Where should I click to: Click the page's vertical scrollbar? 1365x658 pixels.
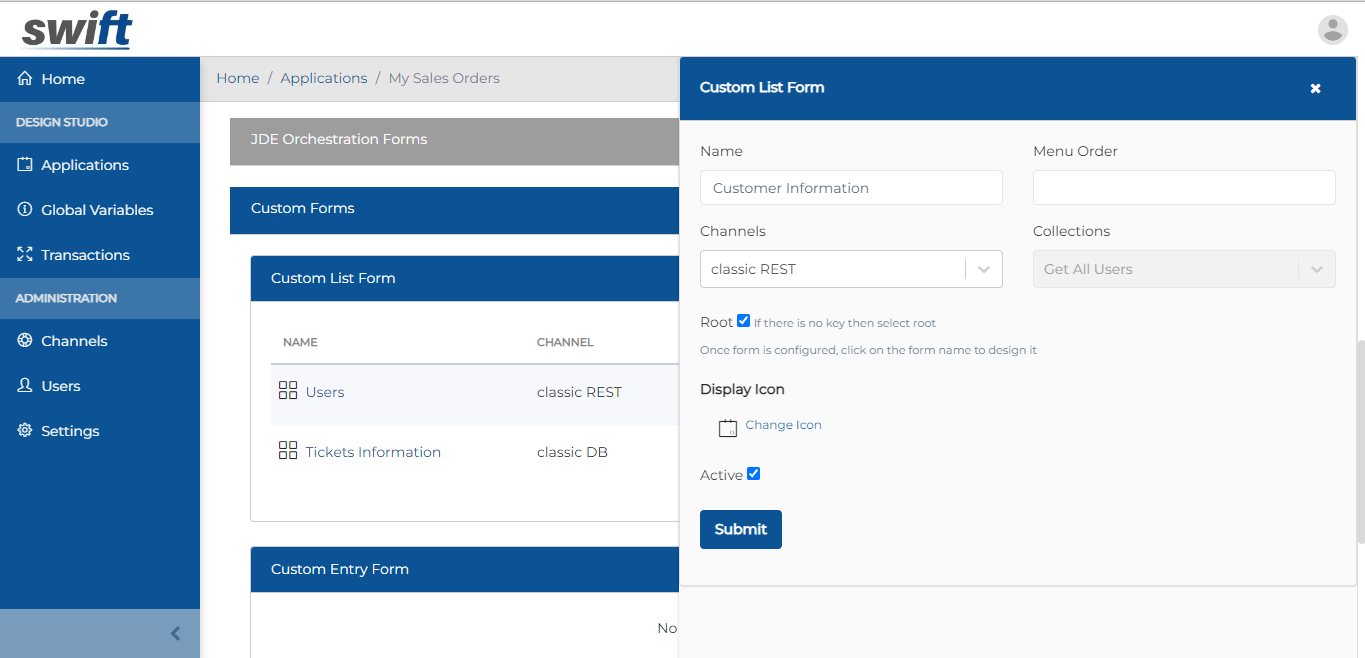click(x=1359, y=440)
